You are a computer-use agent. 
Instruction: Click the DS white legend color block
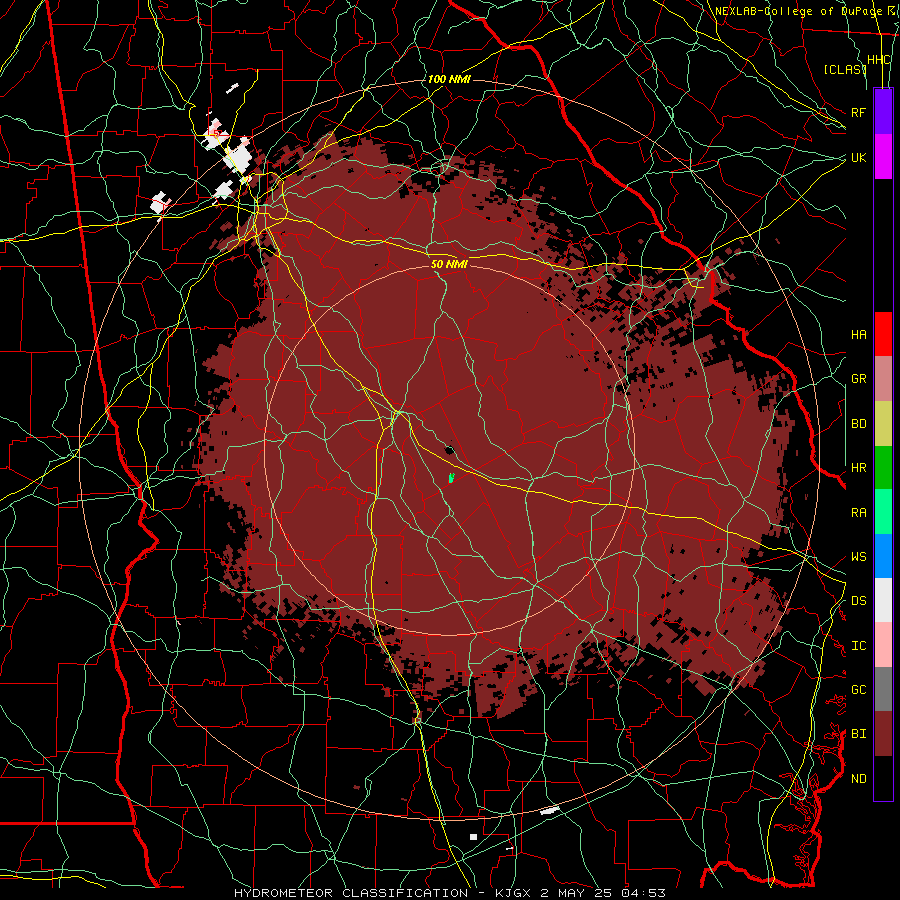[x=883, y=600]
